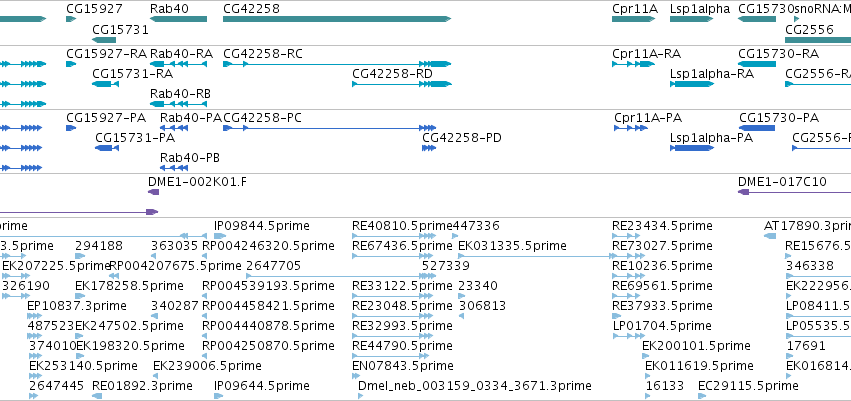Image resolution: width=851 pixels, height=401 pixels.
Task: Open the CG2556 gene label
Action: (x=809, y=29)
